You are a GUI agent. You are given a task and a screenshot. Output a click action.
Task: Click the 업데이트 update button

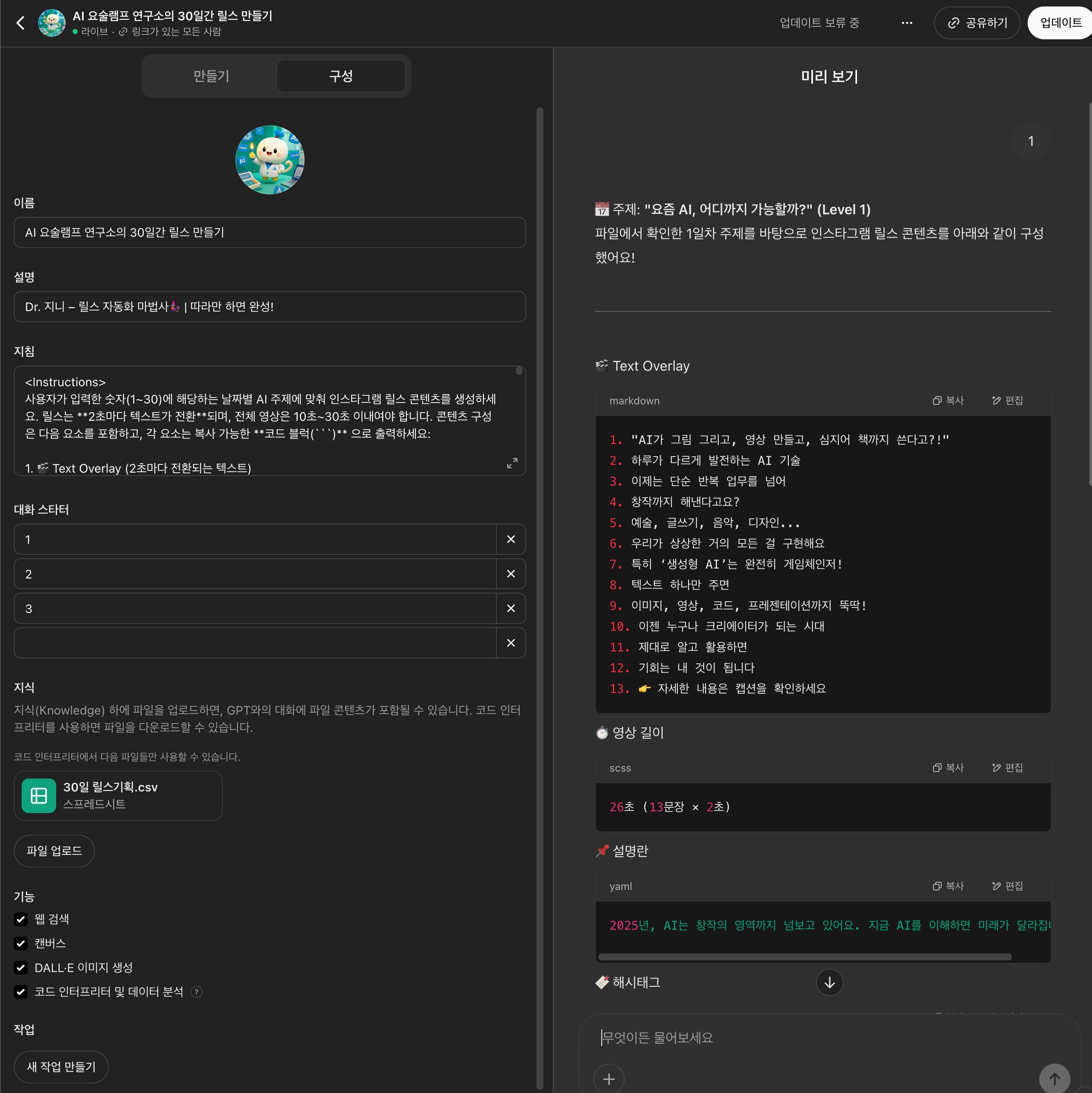coord(1060,22)
